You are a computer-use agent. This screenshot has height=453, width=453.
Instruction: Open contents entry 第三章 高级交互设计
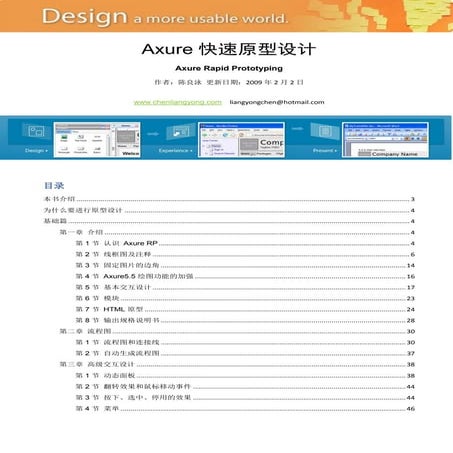point(237,364)
